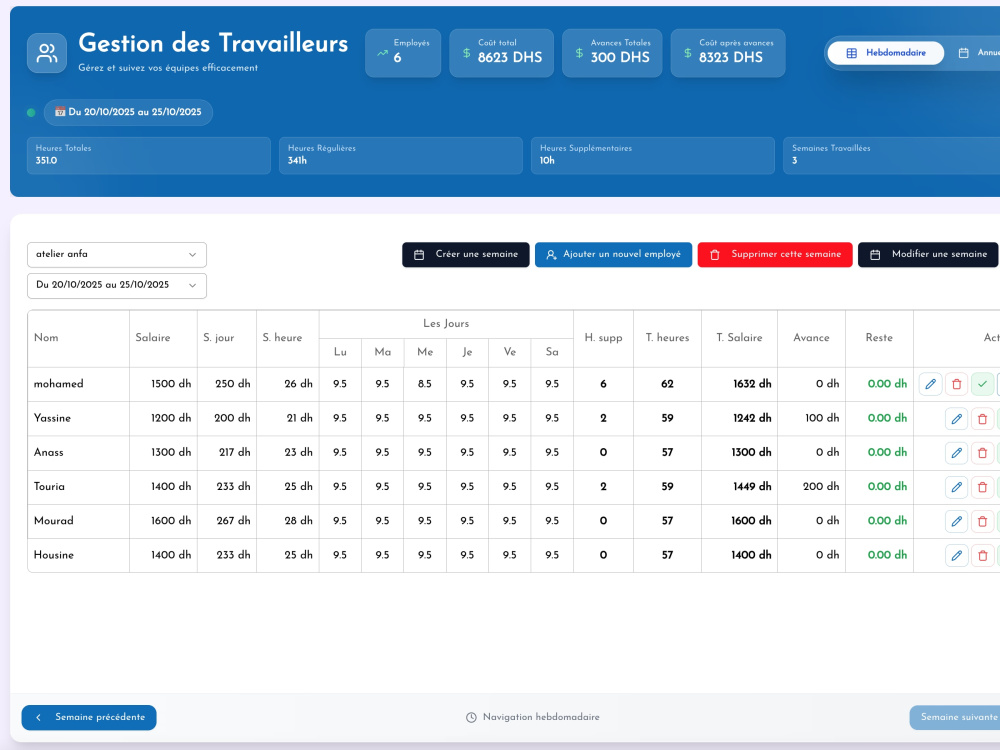Image resolution: width=1000 pixels, height=750 pixels.
Task: Click Ajouter un nouvel employé button
Action: coord(614,254)
